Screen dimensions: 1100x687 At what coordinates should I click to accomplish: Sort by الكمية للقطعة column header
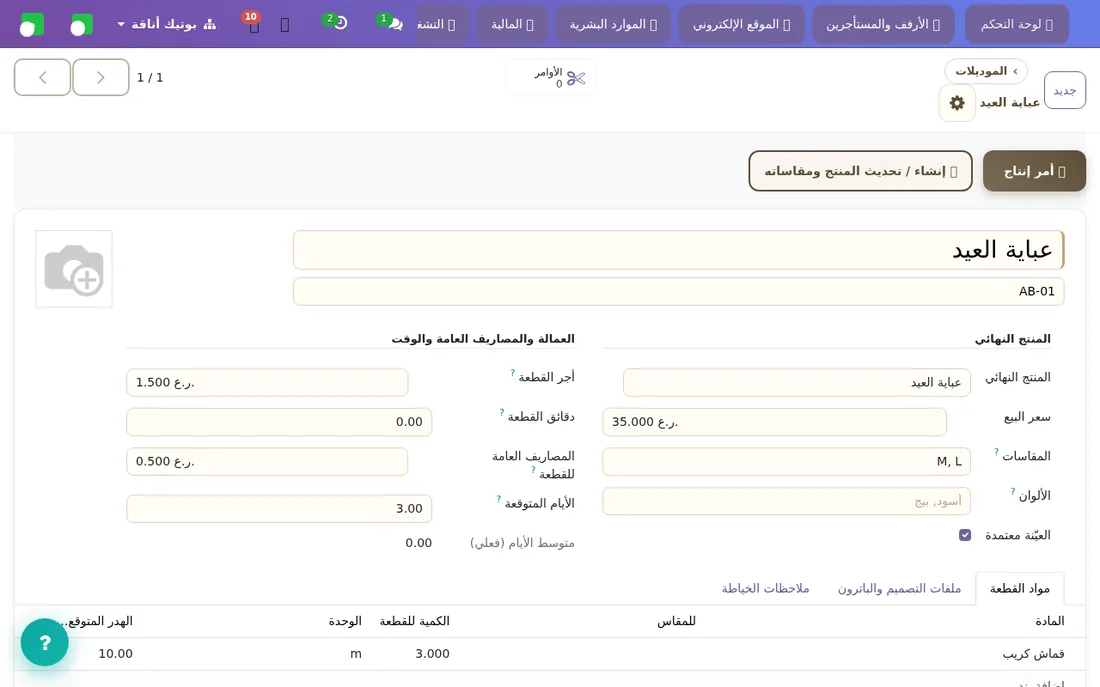414,621
